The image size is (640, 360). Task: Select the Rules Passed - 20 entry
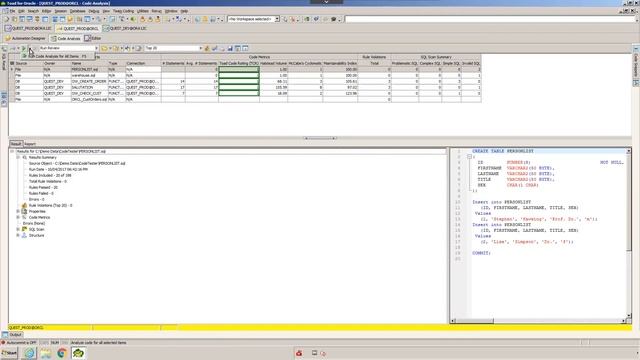tap(43, 187)
